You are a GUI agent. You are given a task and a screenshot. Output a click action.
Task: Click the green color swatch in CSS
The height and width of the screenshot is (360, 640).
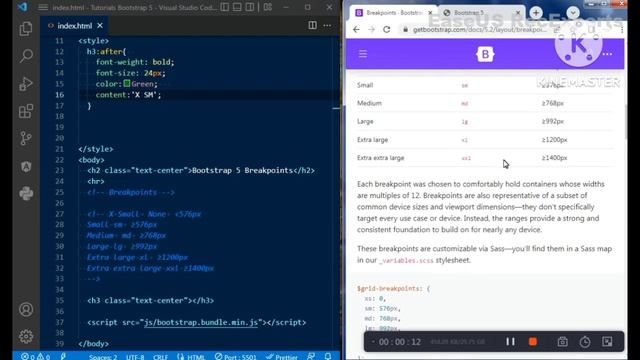127,84
